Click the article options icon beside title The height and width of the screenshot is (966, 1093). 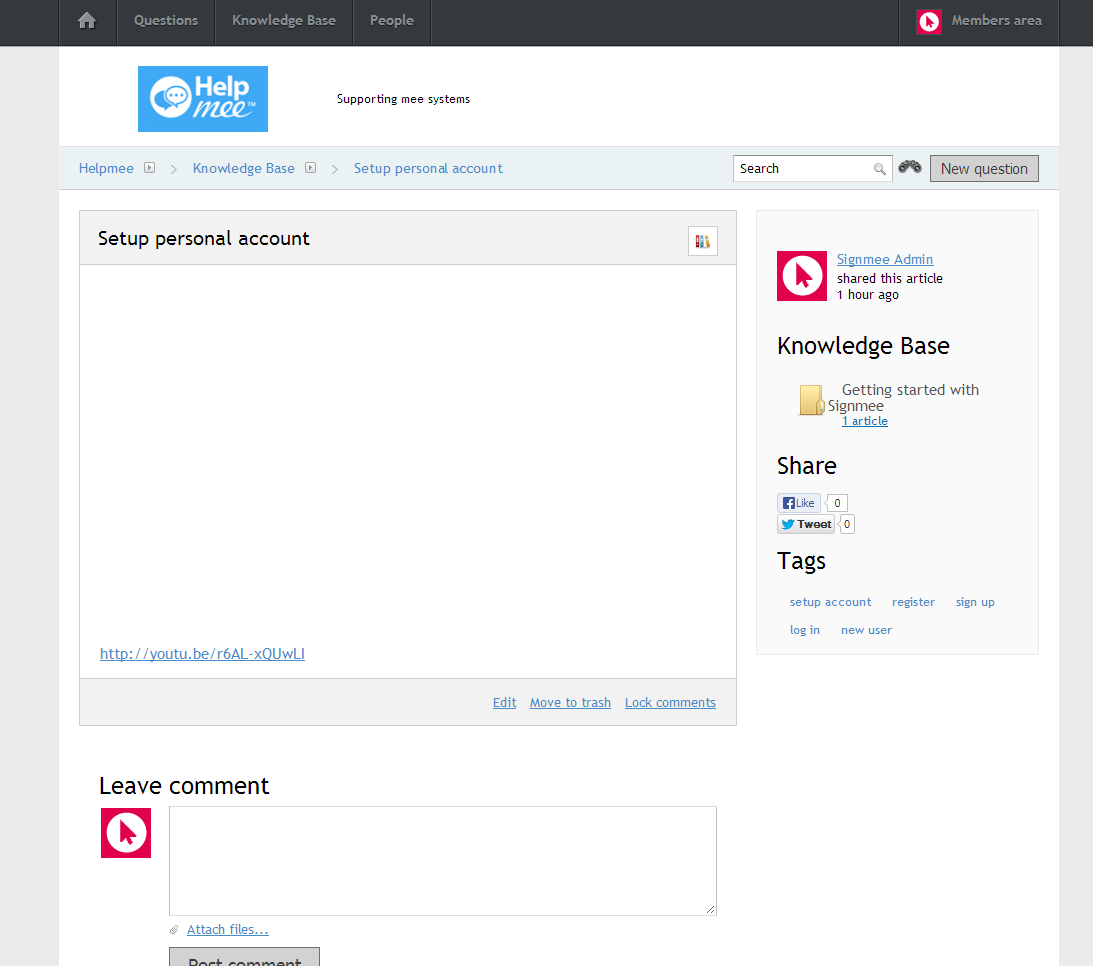tap(702, 241)
